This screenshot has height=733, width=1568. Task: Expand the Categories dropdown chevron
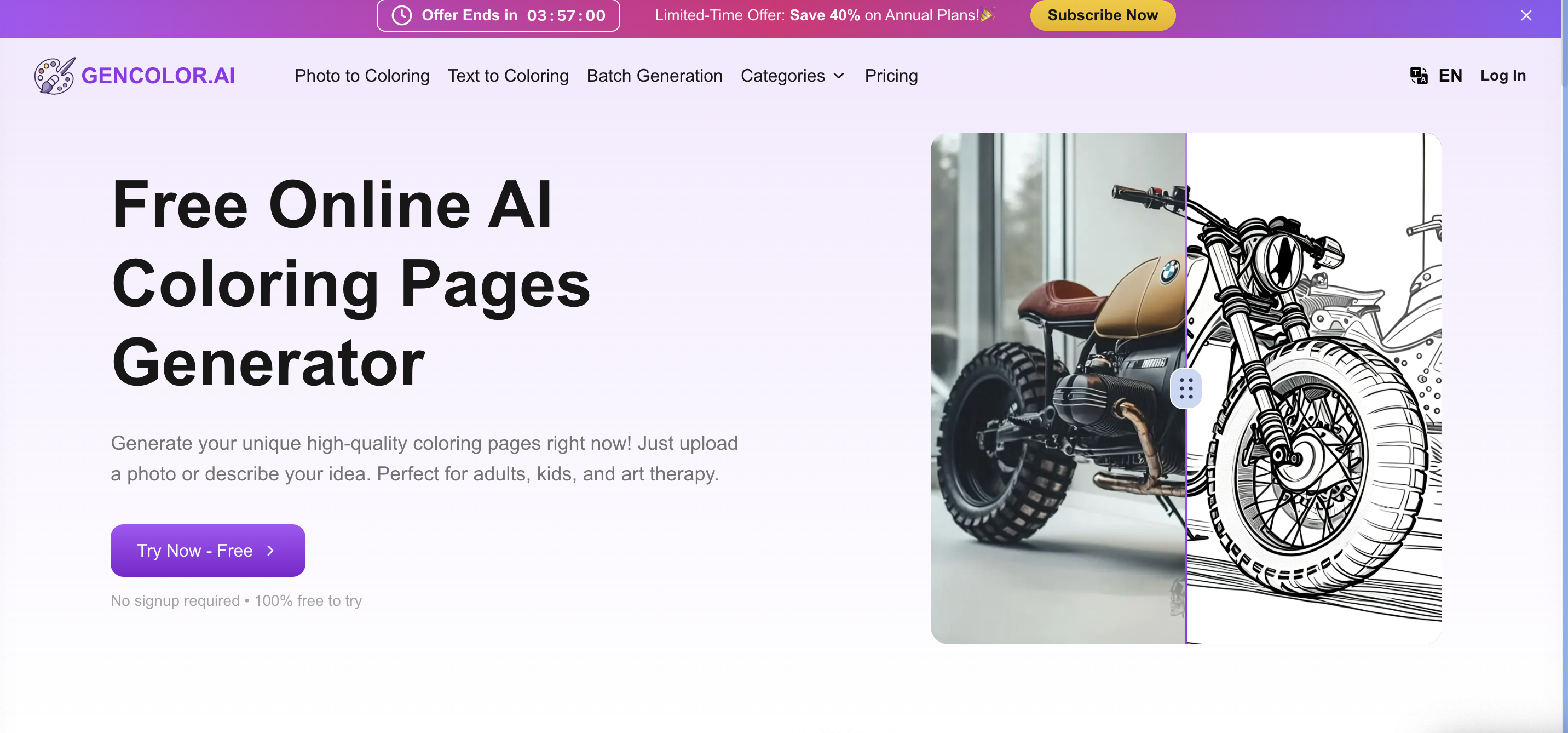839,76
